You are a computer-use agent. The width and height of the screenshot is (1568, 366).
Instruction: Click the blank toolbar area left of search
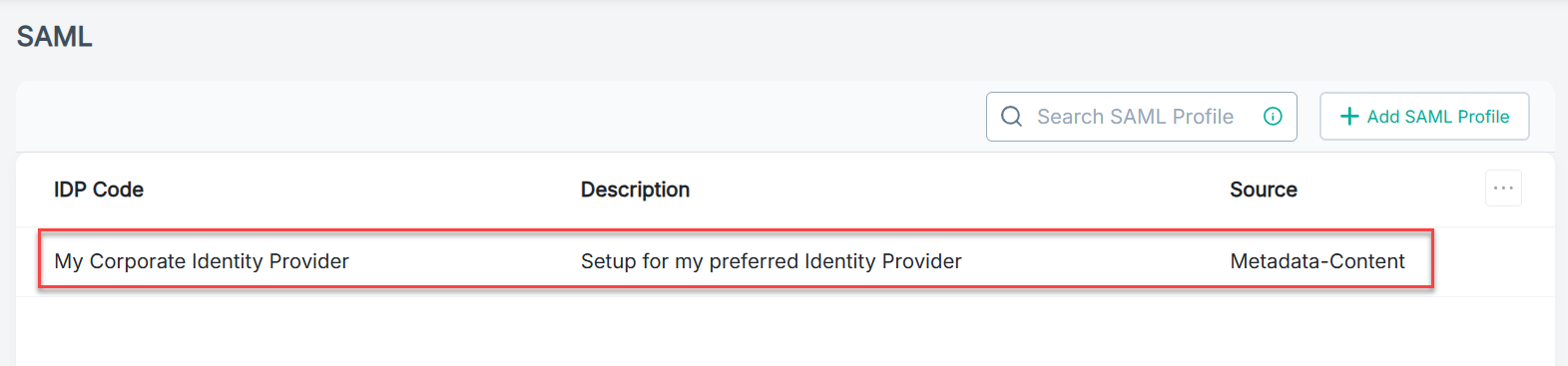point(499,117)
